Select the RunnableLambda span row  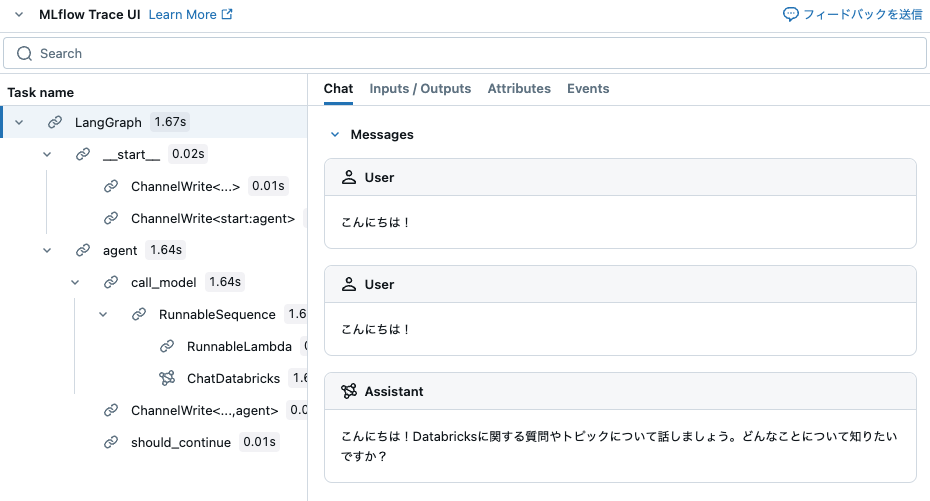click(154, 346)
